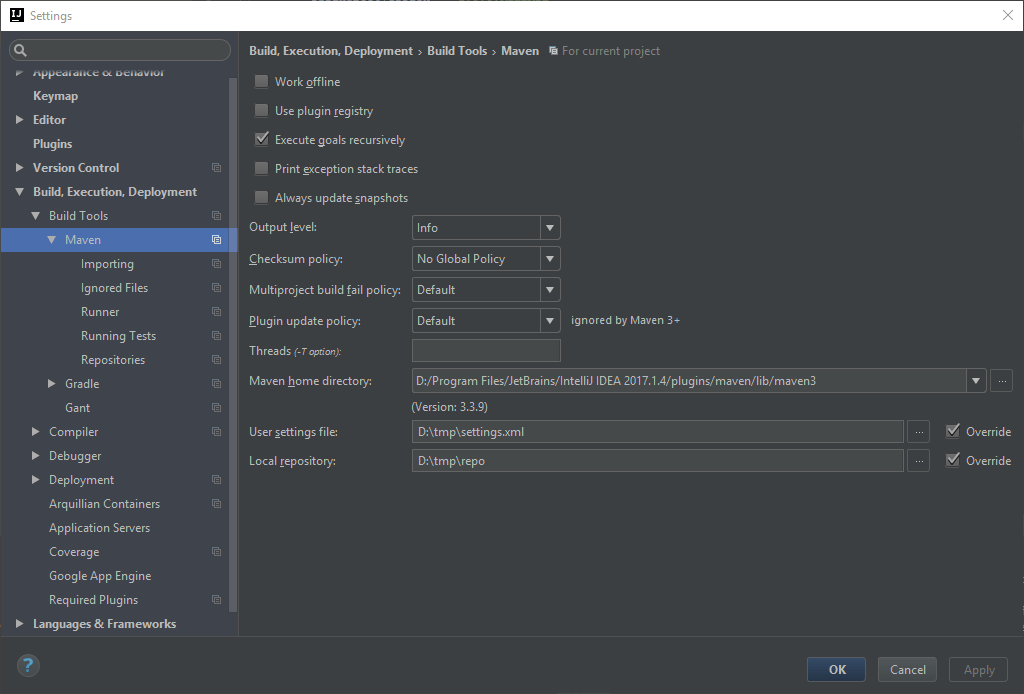Viewport: 1024px width, 694px height.
Task: Disable Execute goals recursively
Action: click(261, 139)
